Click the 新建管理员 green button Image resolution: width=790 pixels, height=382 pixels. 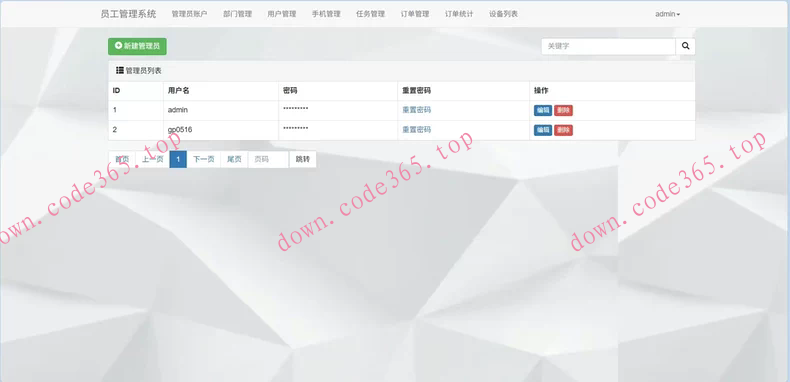(137, 46)
